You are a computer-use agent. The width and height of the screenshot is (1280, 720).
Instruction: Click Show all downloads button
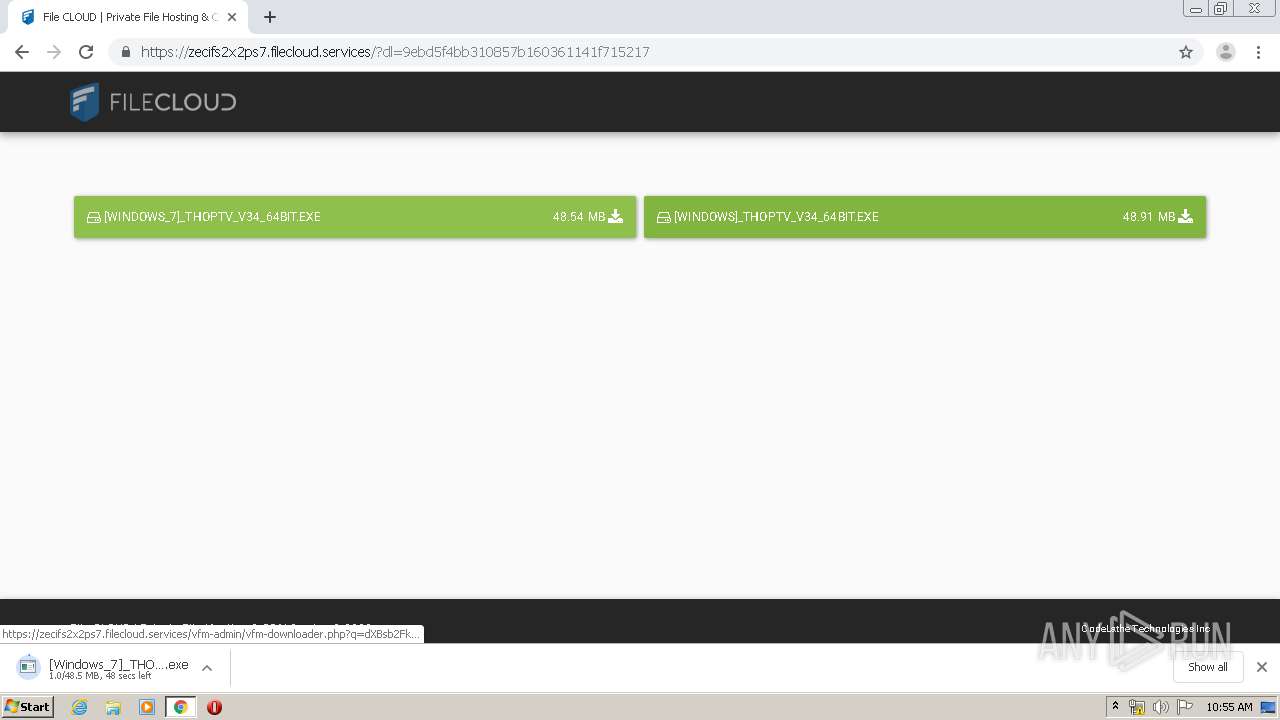tap(1208, 667)
